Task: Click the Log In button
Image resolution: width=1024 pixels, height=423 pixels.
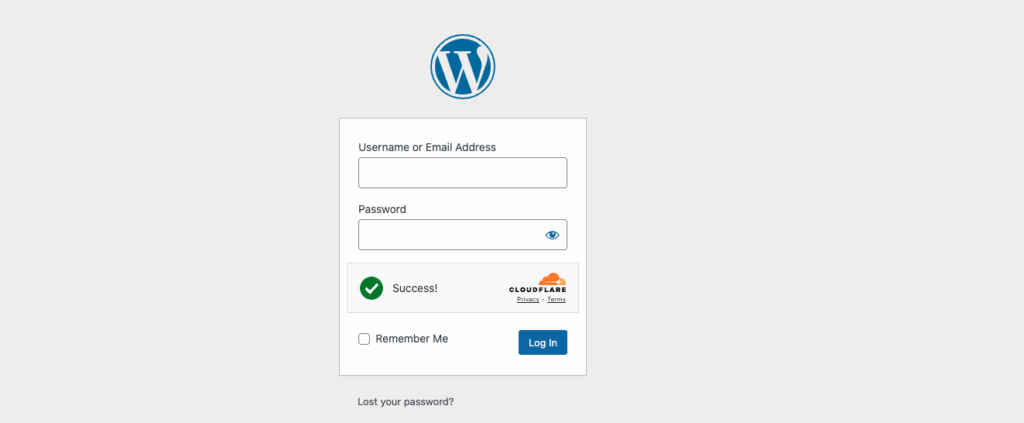Action: tap(543, 342)
